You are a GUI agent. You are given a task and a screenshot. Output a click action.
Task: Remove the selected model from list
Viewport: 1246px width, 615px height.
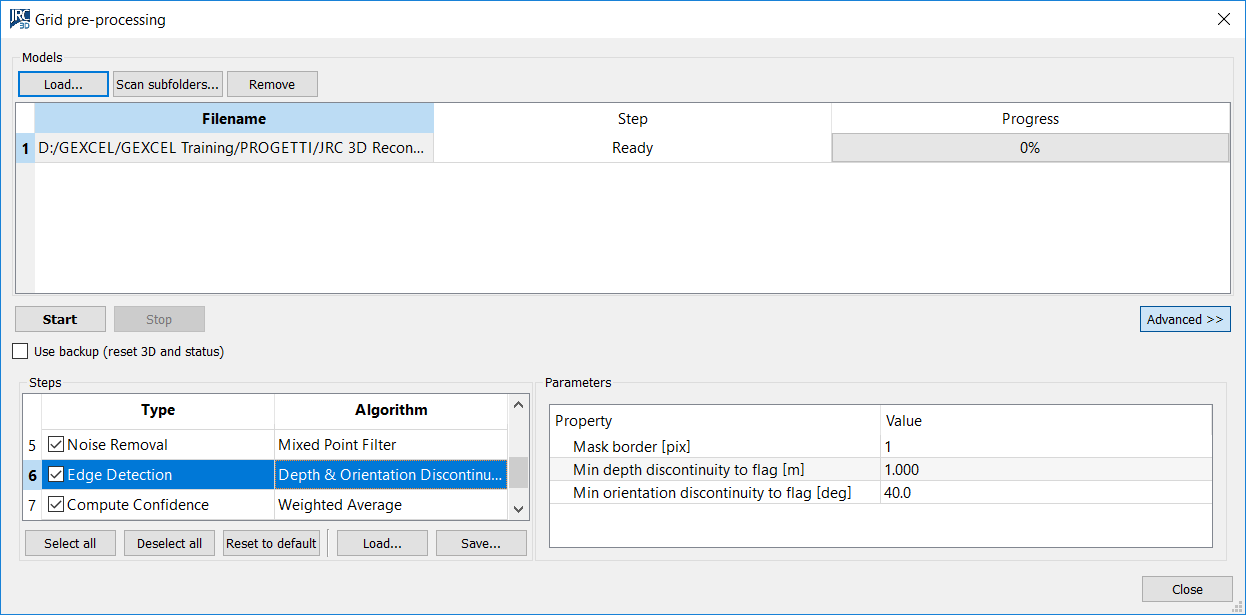point(272,84)
